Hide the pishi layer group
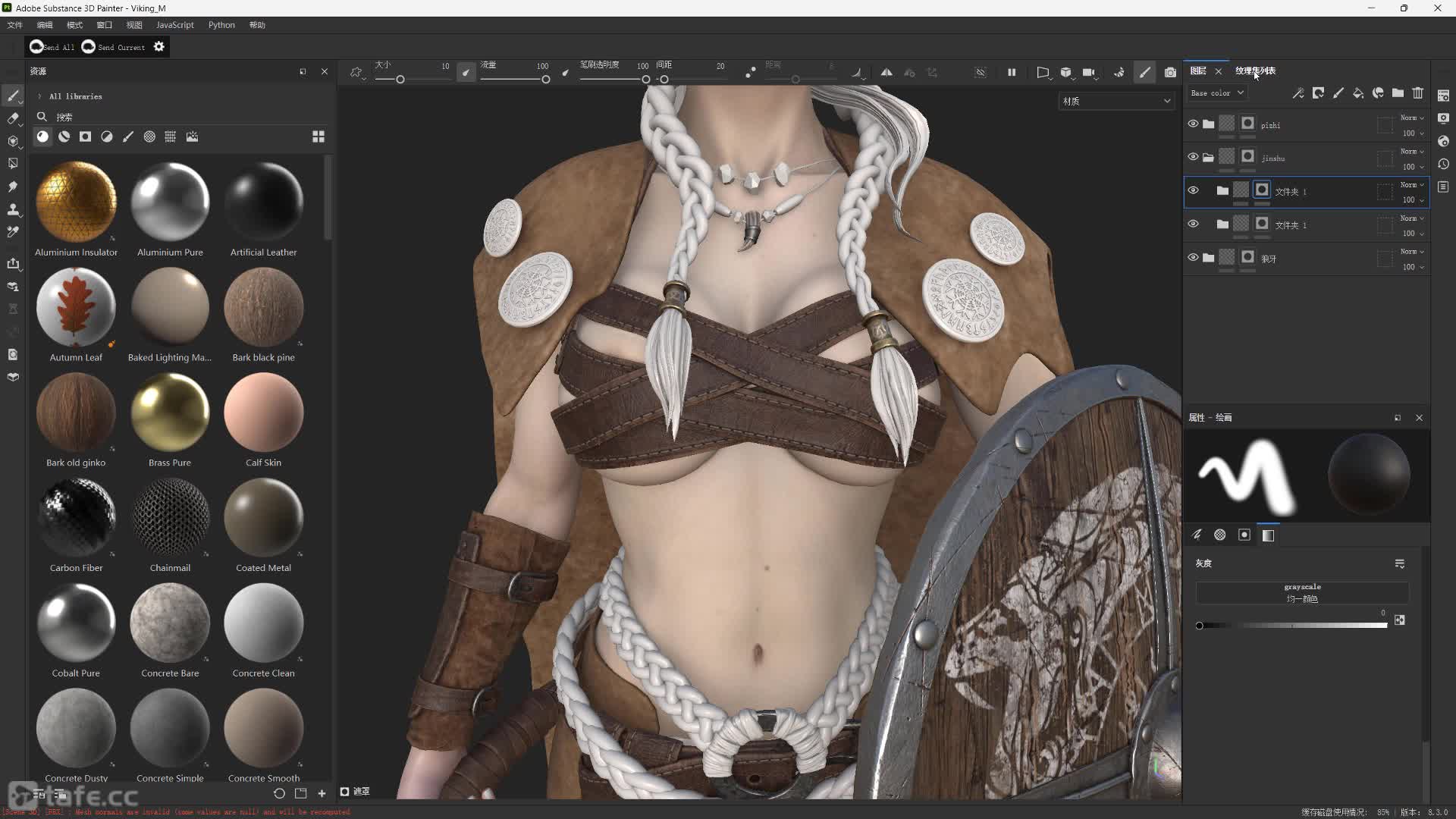The height and width of the screenshot is (819, 1456). click(x=1193, y=124)
